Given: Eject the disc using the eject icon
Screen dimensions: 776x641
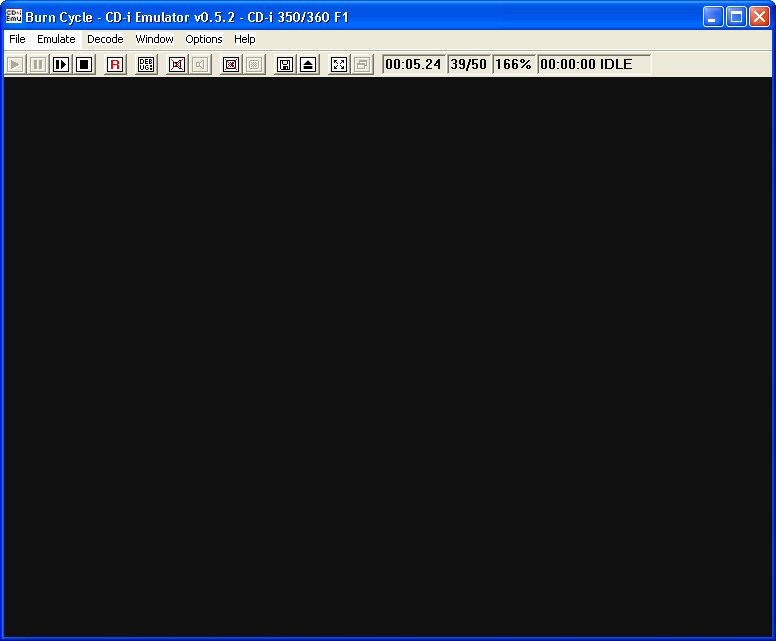Looking at the screenshot, I should tap(308, 64).
